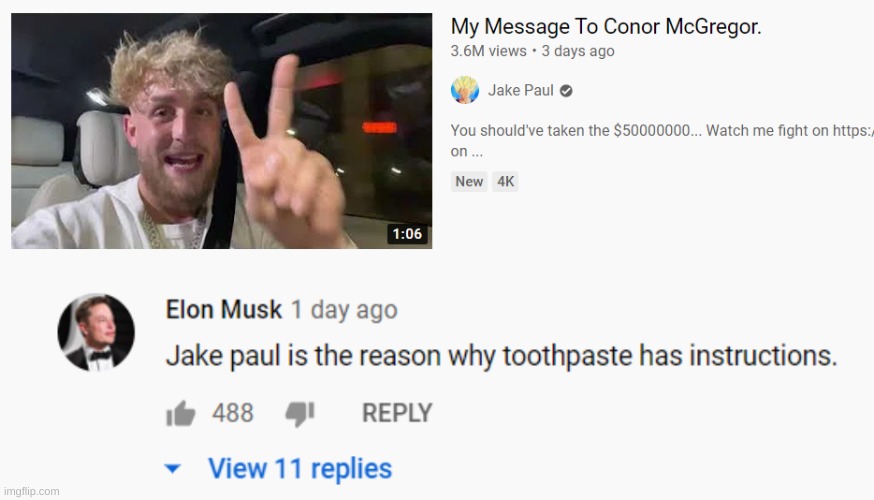Click the 4K quality badge
The image size is (874, 500).
click(506, 182)
